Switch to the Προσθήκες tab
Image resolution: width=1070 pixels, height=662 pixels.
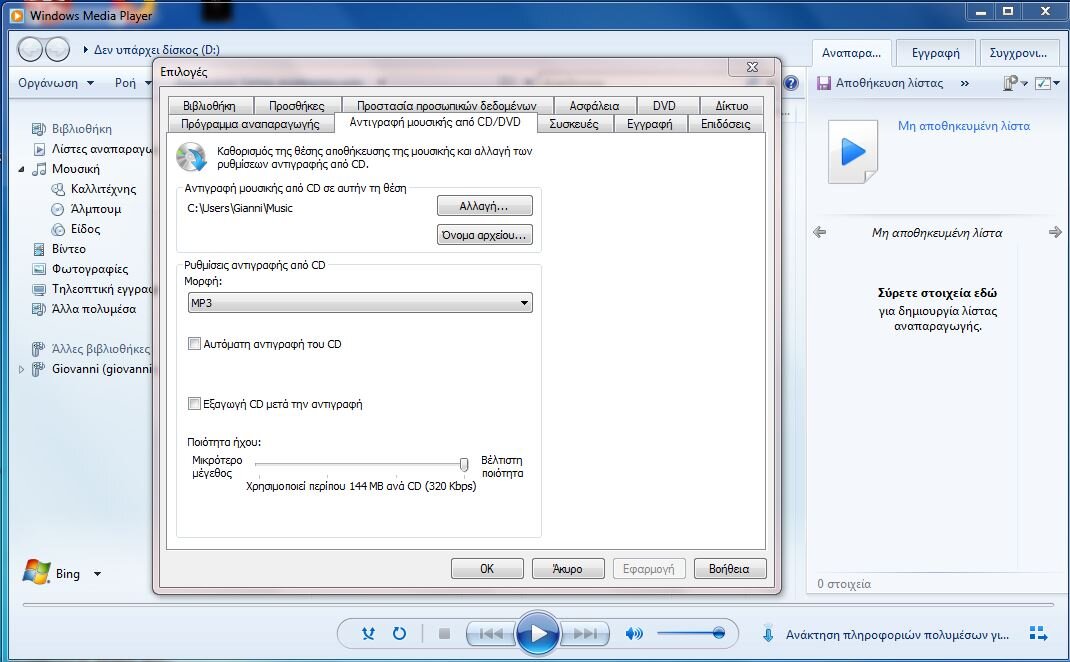tap(297, 106)
